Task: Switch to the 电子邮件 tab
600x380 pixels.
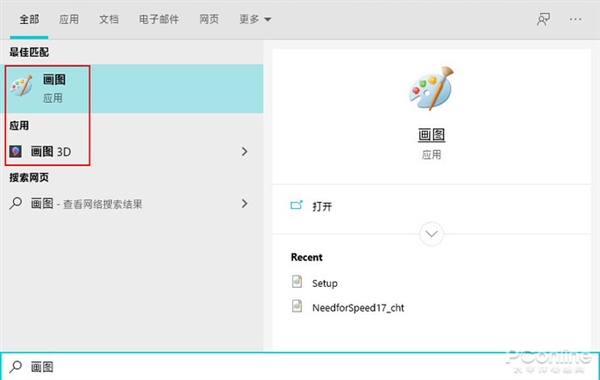Action: 159,19
